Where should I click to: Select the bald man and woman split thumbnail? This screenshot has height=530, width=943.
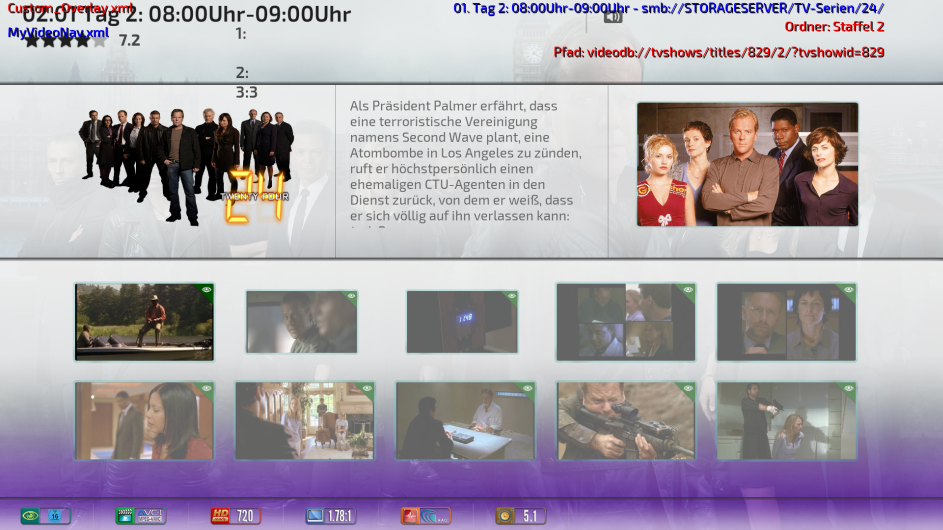coord(787,322)
